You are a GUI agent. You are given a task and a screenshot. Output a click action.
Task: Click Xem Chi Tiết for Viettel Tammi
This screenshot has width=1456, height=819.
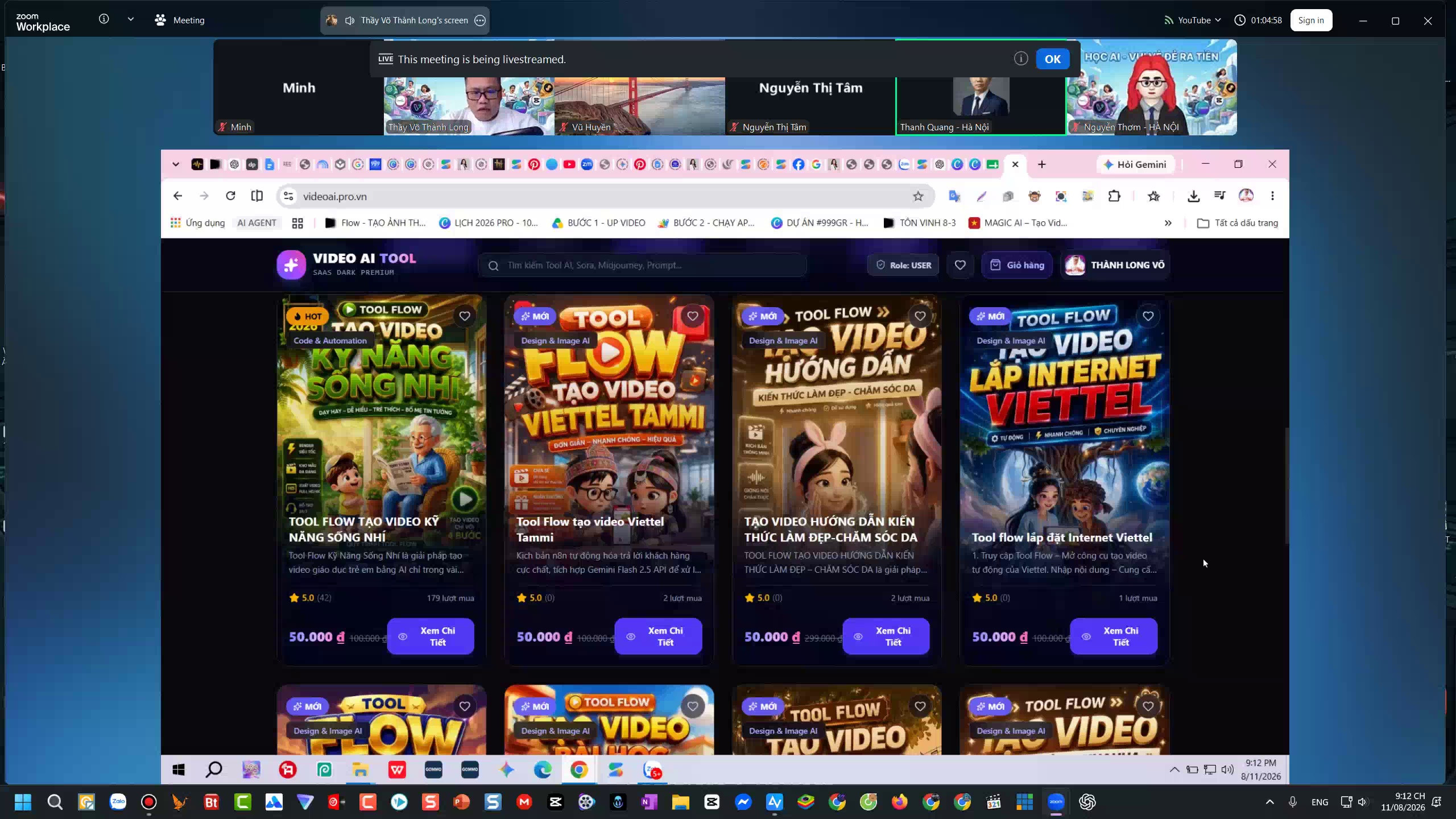coord(658,636)
